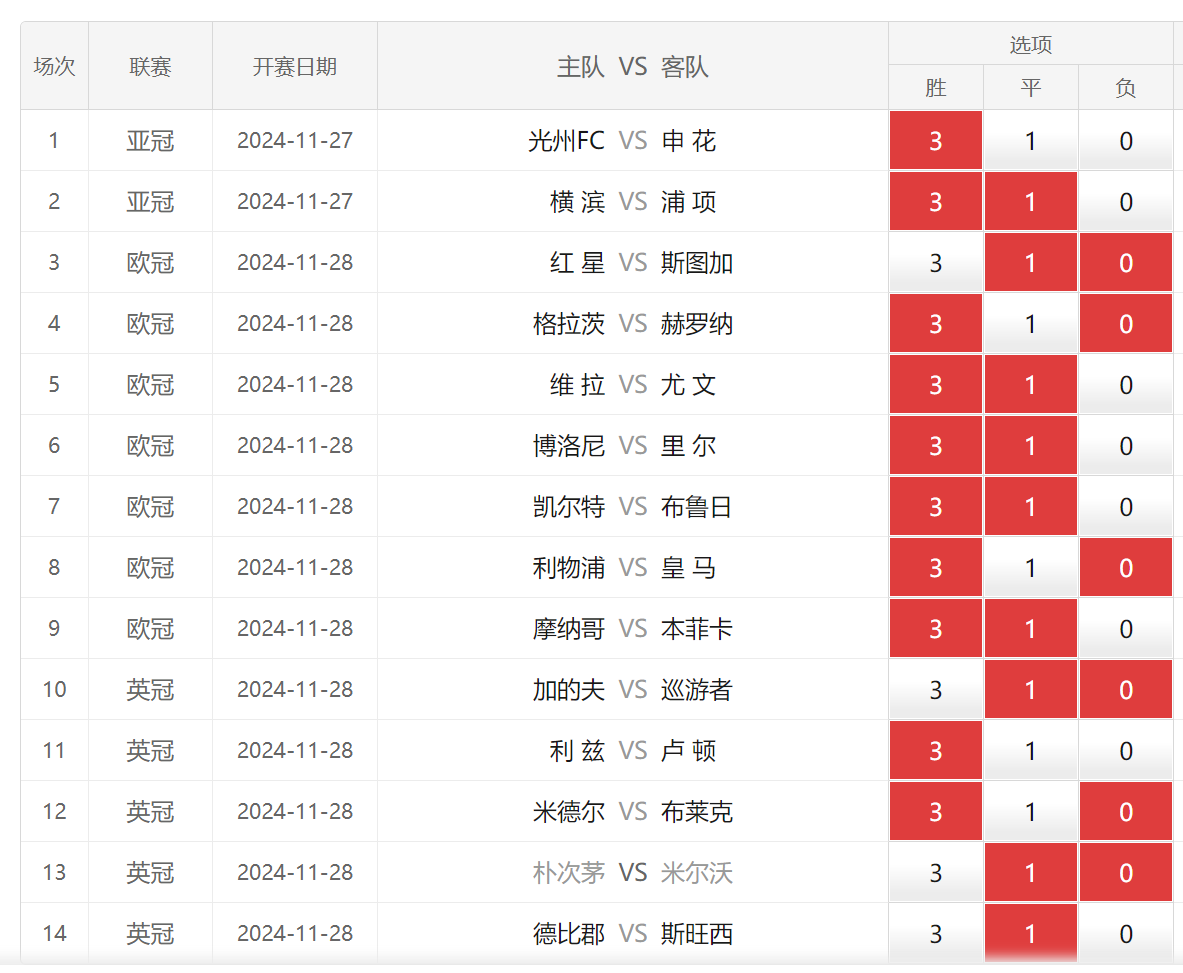Deselect loss option 0 for 利物浦 vs 皇马

(1125, 568)
